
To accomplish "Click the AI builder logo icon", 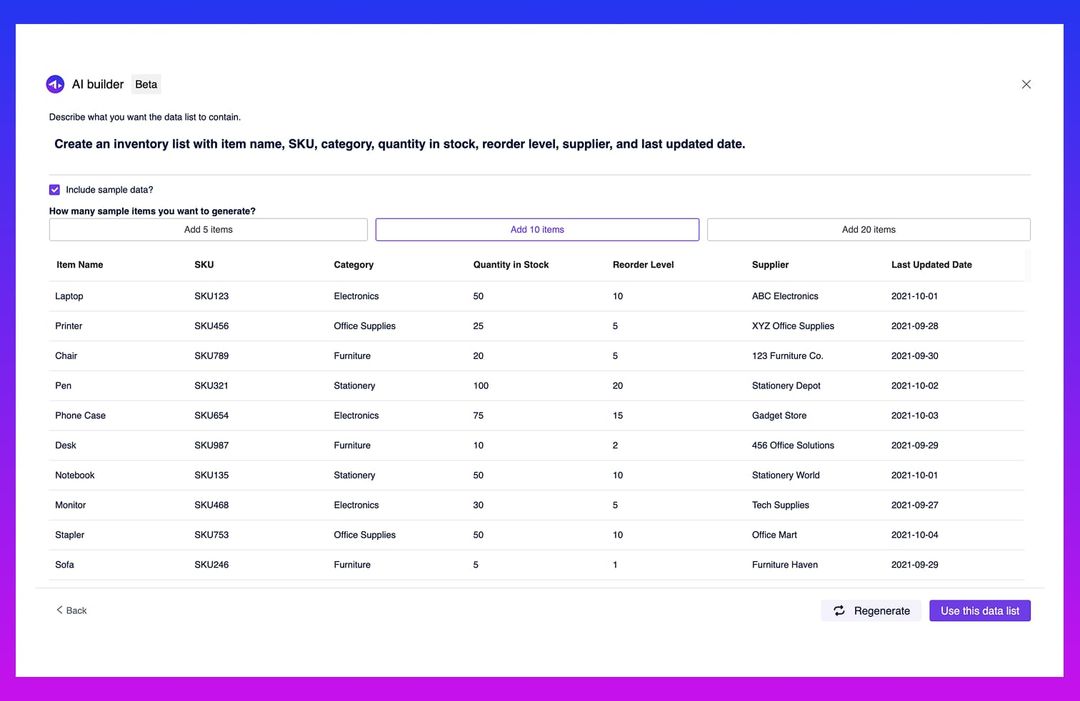I will point(53,83).
